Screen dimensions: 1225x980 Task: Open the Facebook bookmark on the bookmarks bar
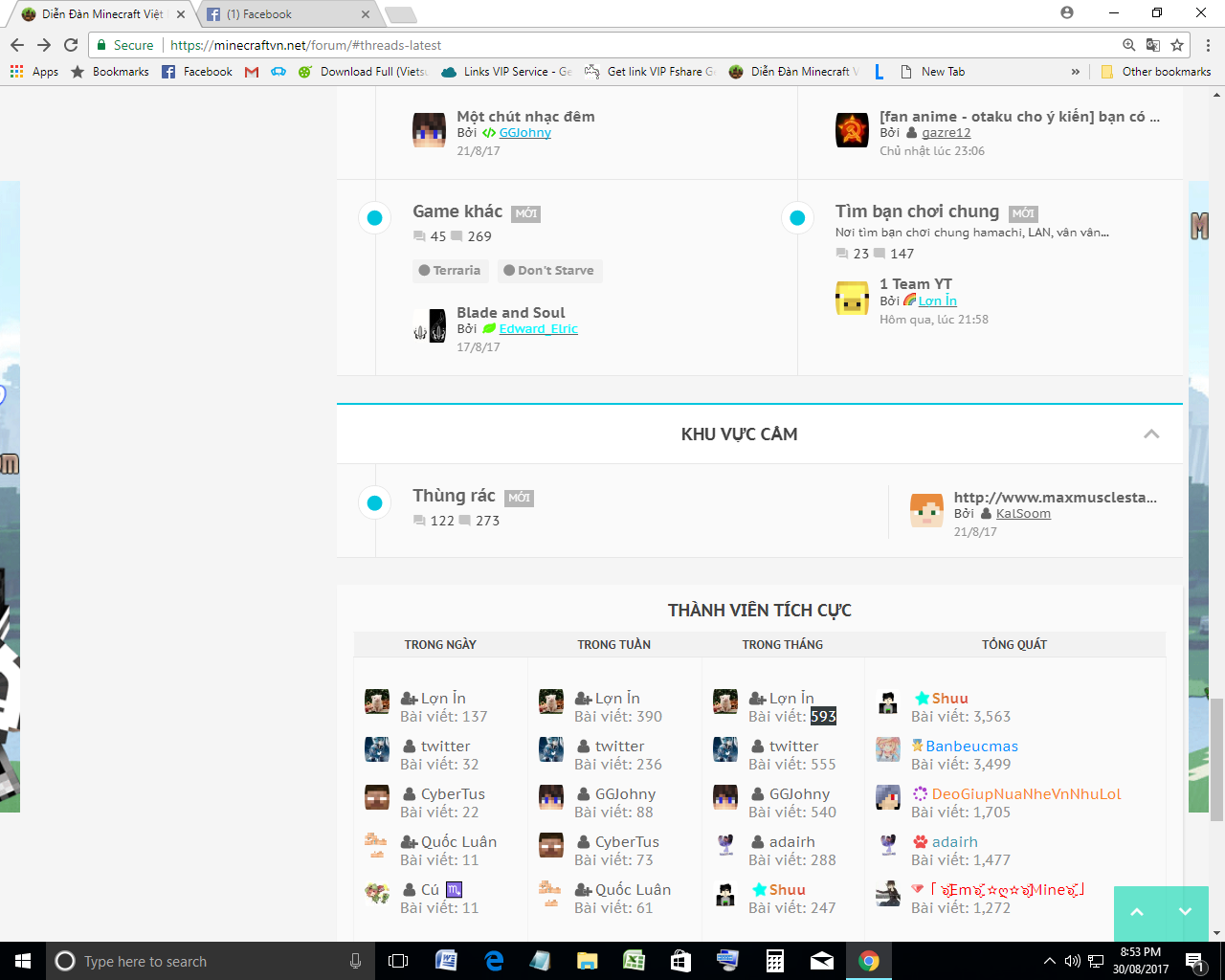click(196, 71)
